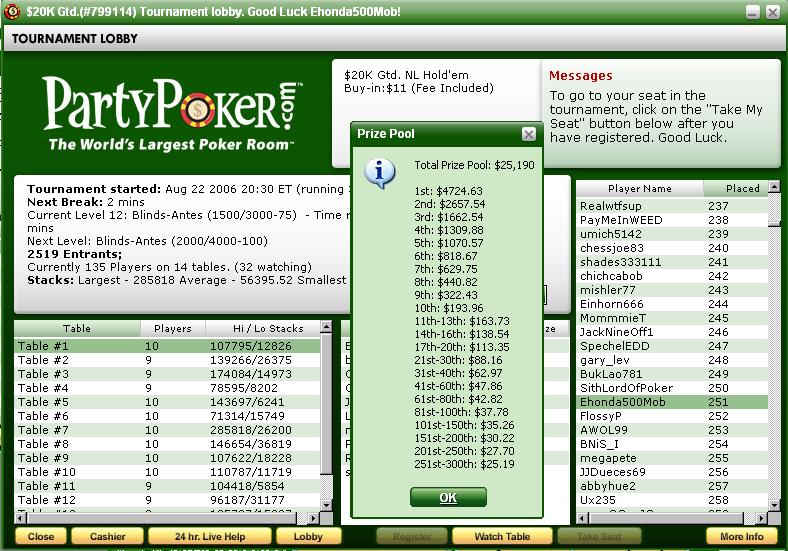Click the PartyPoker.com logo
The width and height of the screenshot is (788, 551).
point(172,114)
